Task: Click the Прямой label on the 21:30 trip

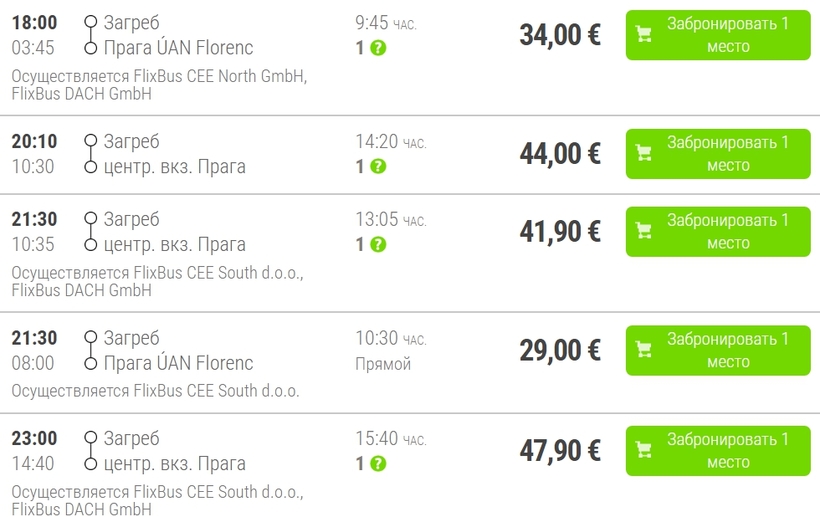Action: tap(383, 364)
